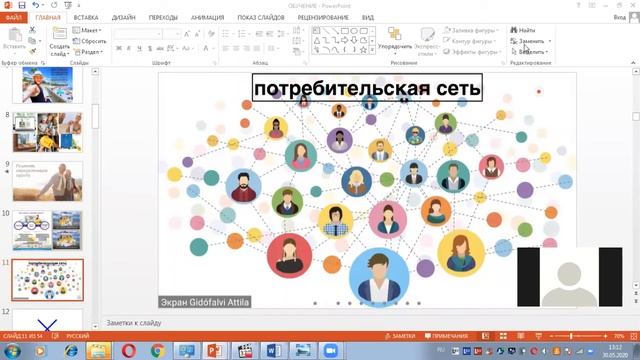Select the right arrow shape in gallery

point(344,40)
